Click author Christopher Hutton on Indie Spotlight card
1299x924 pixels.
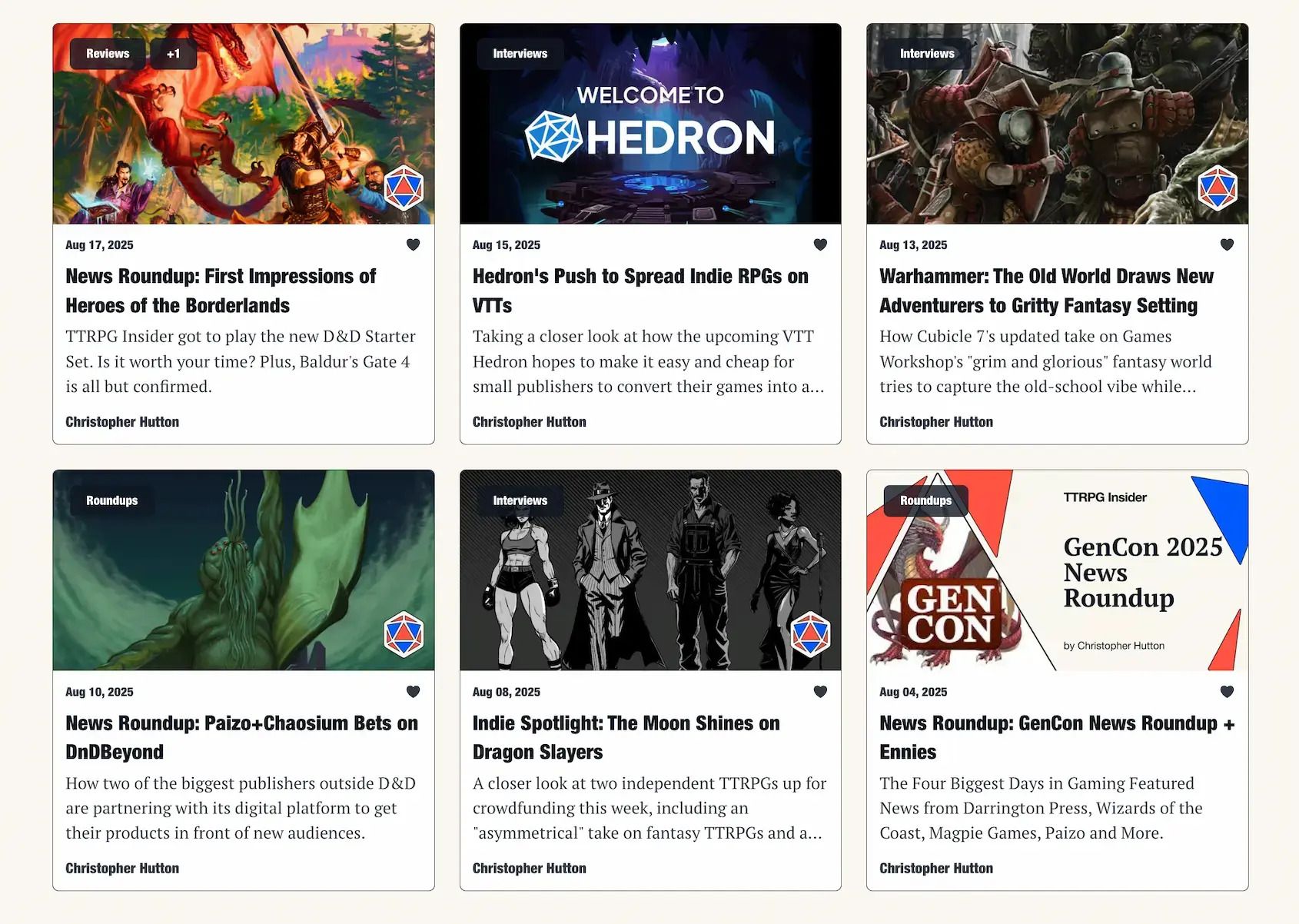pos(530,869)
